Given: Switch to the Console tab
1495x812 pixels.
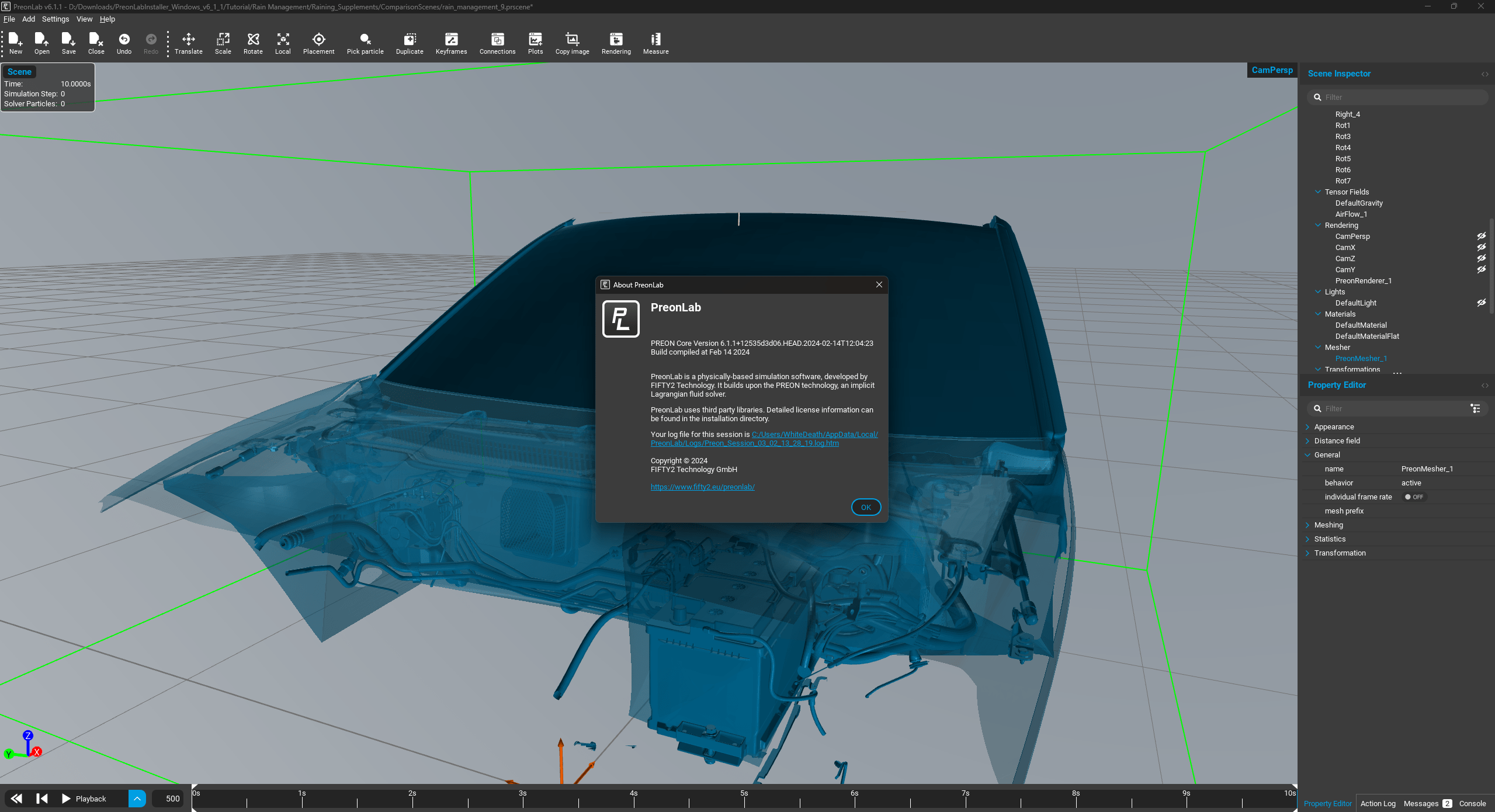Looking at the screenshot, I should coord(1472,803).
